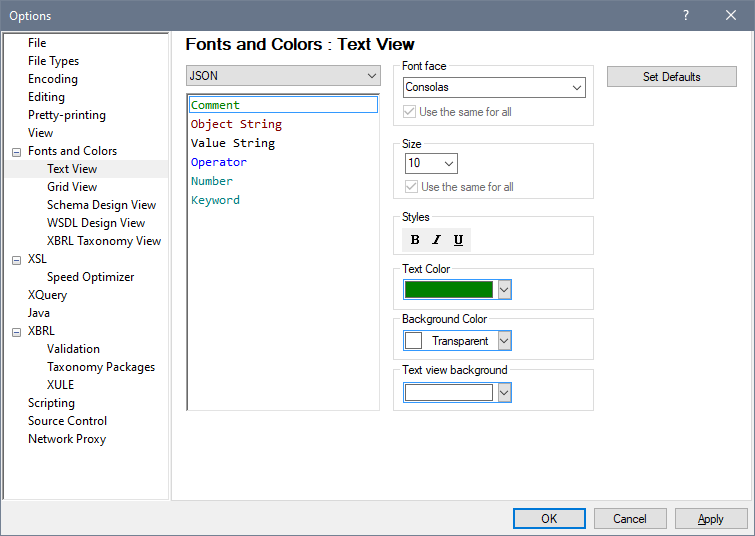Toggle the Italic style button
The image size is (755, 536).
click(436, 240)
